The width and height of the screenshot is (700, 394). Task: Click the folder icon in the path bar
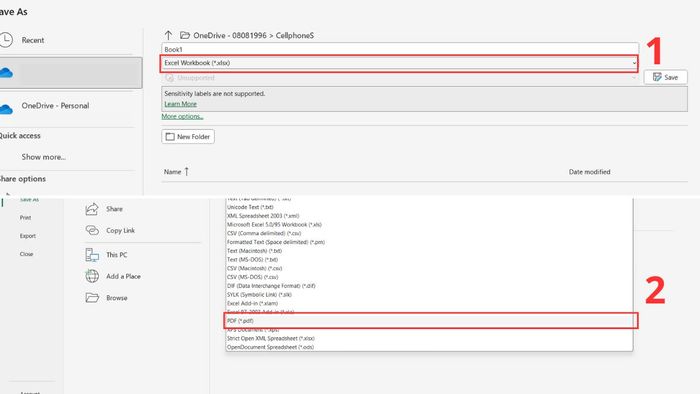pyautogui.click(x=185, y=35)
